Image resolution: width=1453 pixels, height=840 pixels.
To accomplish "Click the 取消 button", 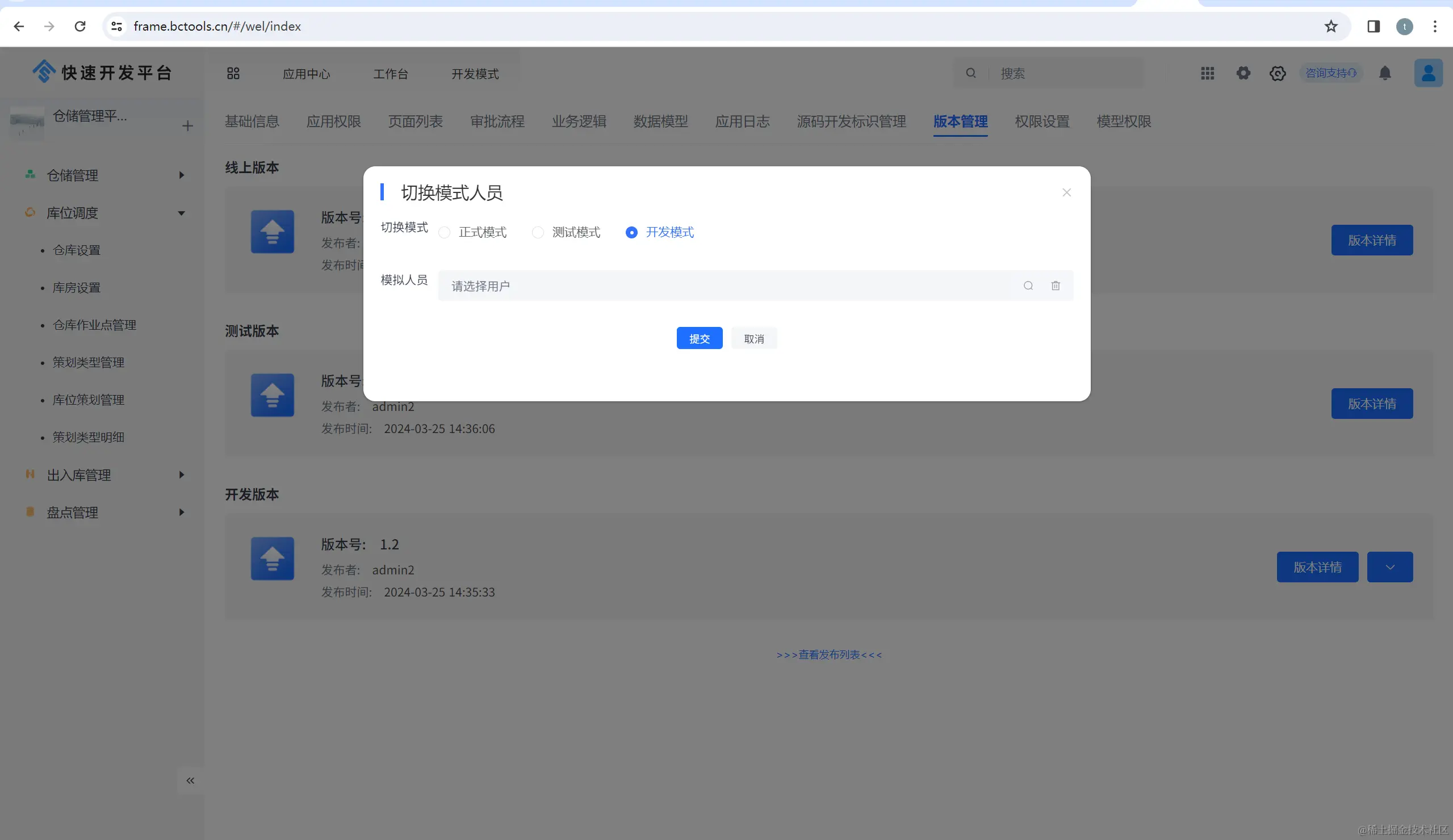I will tap(753, 338).
